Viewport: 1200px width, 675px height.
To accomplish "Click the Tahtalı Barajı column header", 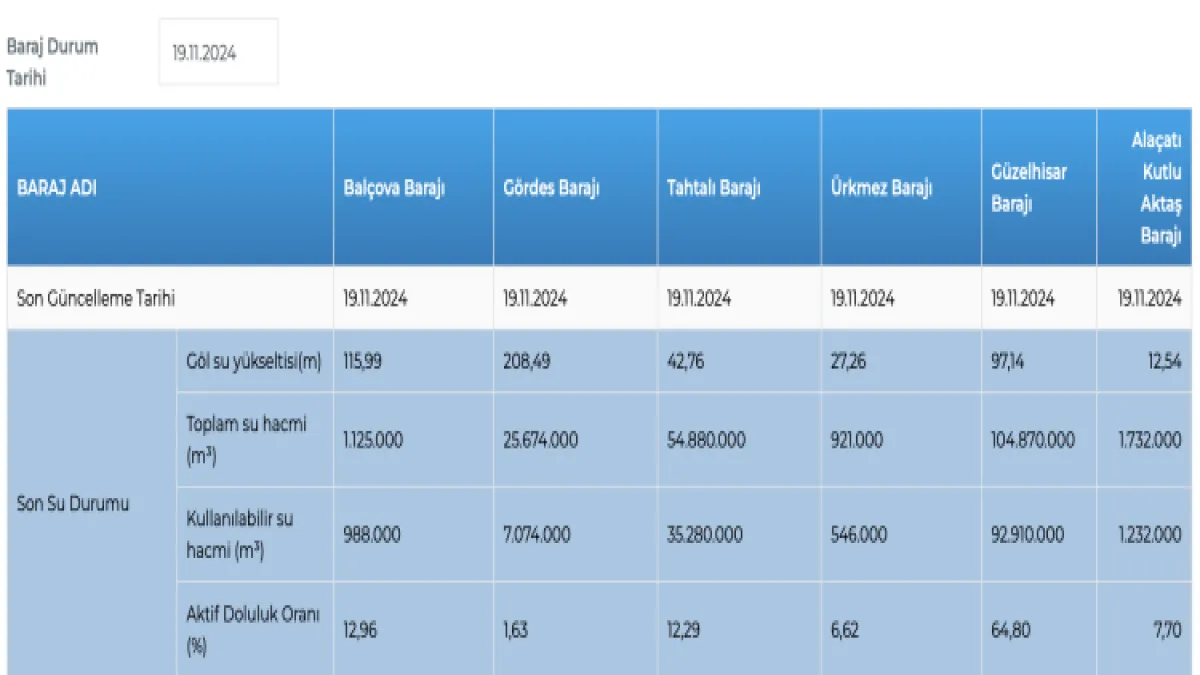I will [x=713, y=189].
